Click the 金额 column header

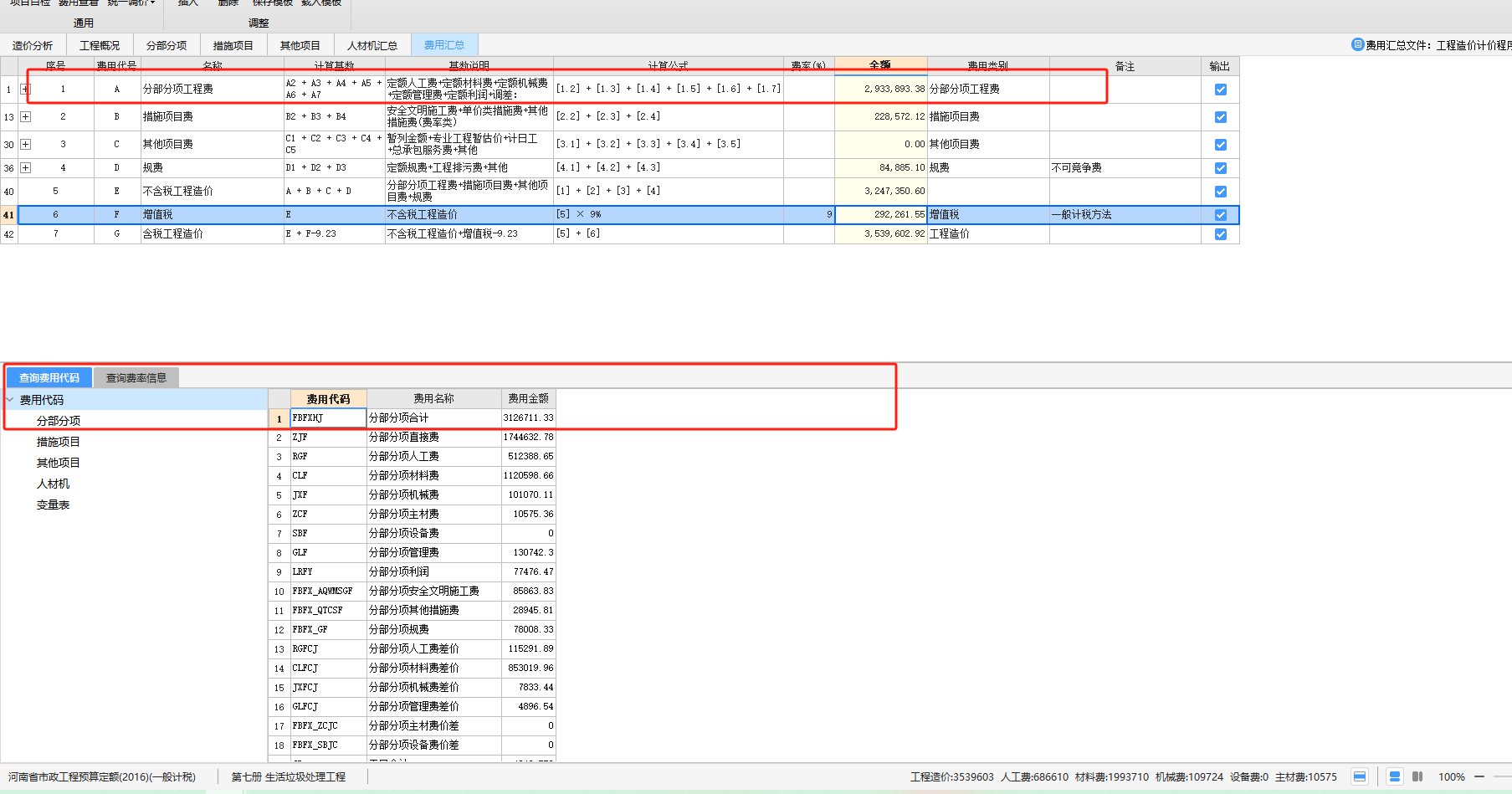(880, 65)
